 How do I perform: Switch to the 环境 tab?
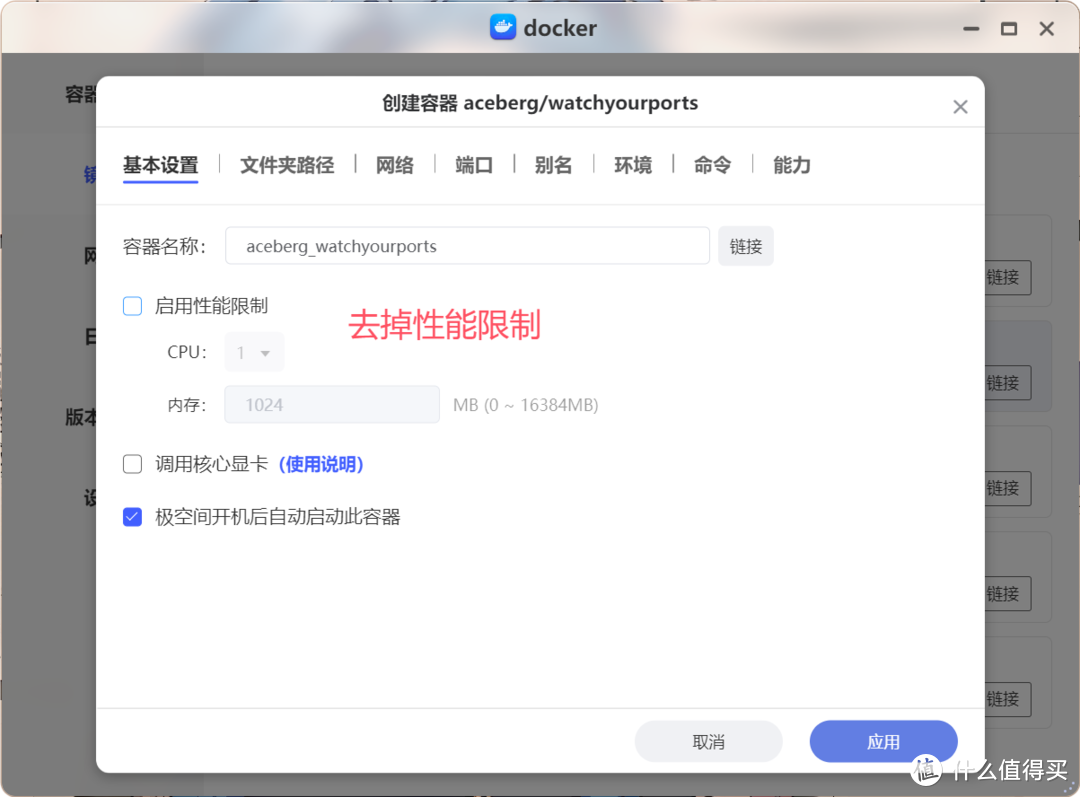633,165
